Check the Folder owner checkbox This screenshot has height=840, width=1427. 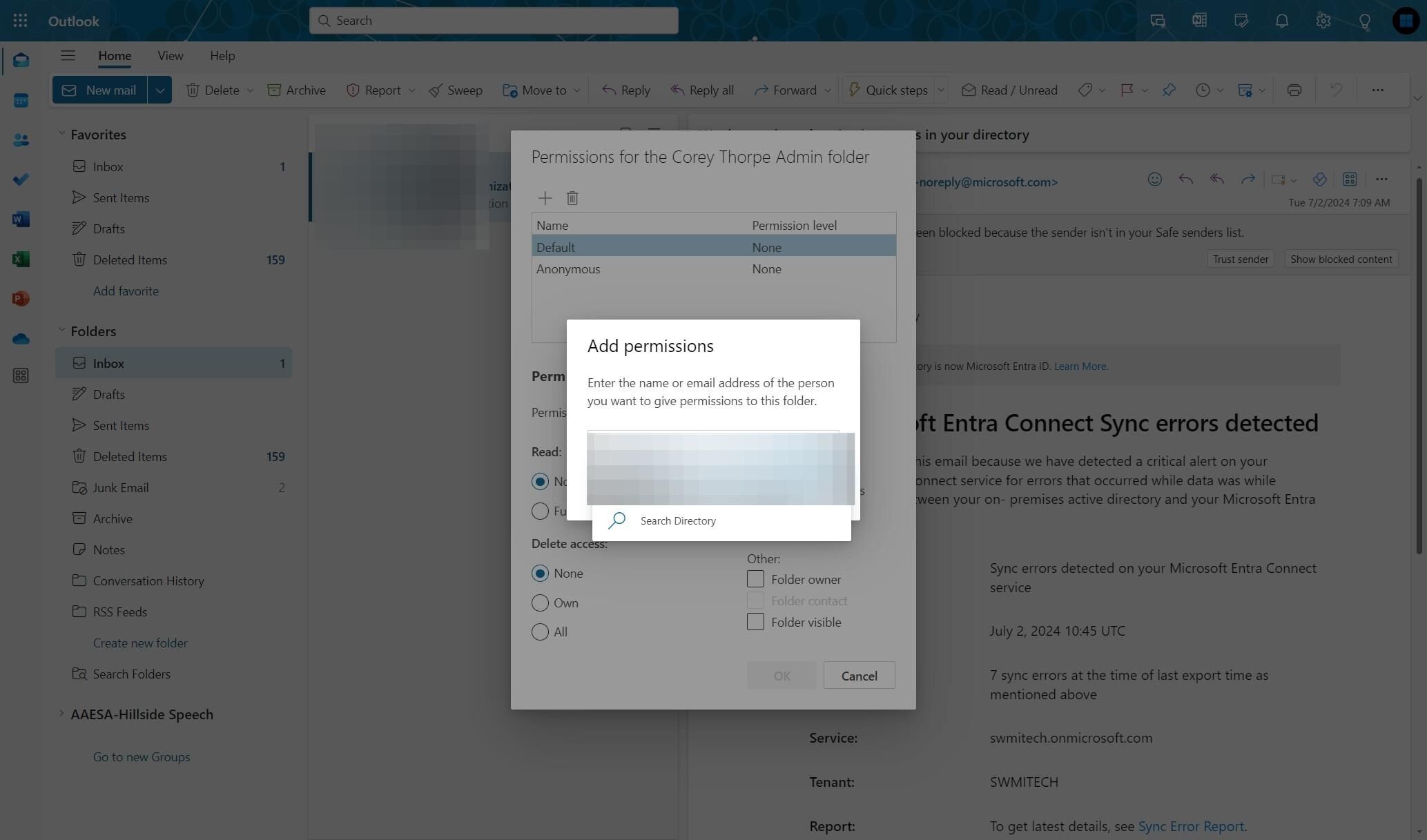click(755, 579)
